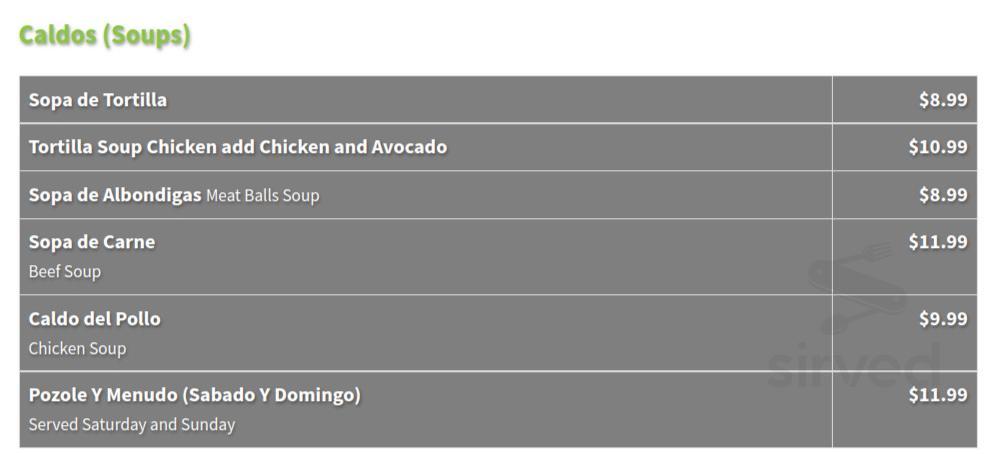994x454 pixels.
Task: Click the Sopa de Albondigas $8.99 price
Action: click(x=943, y=195)
